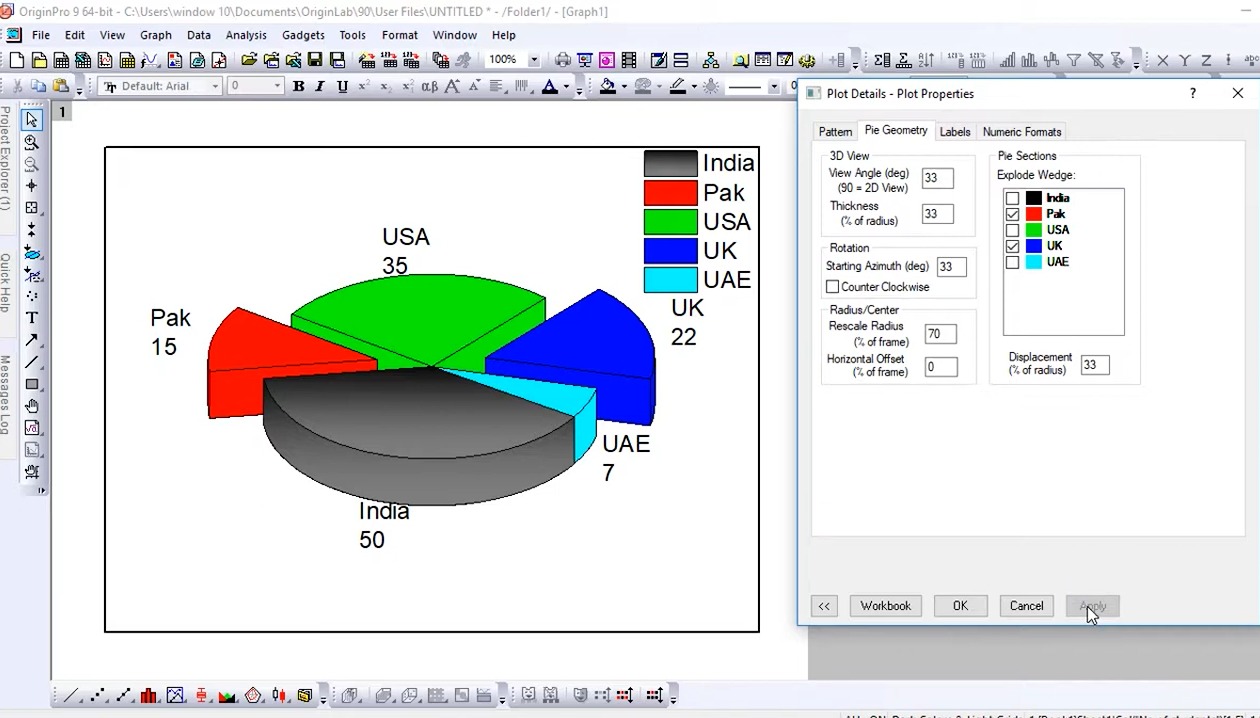
Task: Click the Apply button
Action: pos(1093,606)
